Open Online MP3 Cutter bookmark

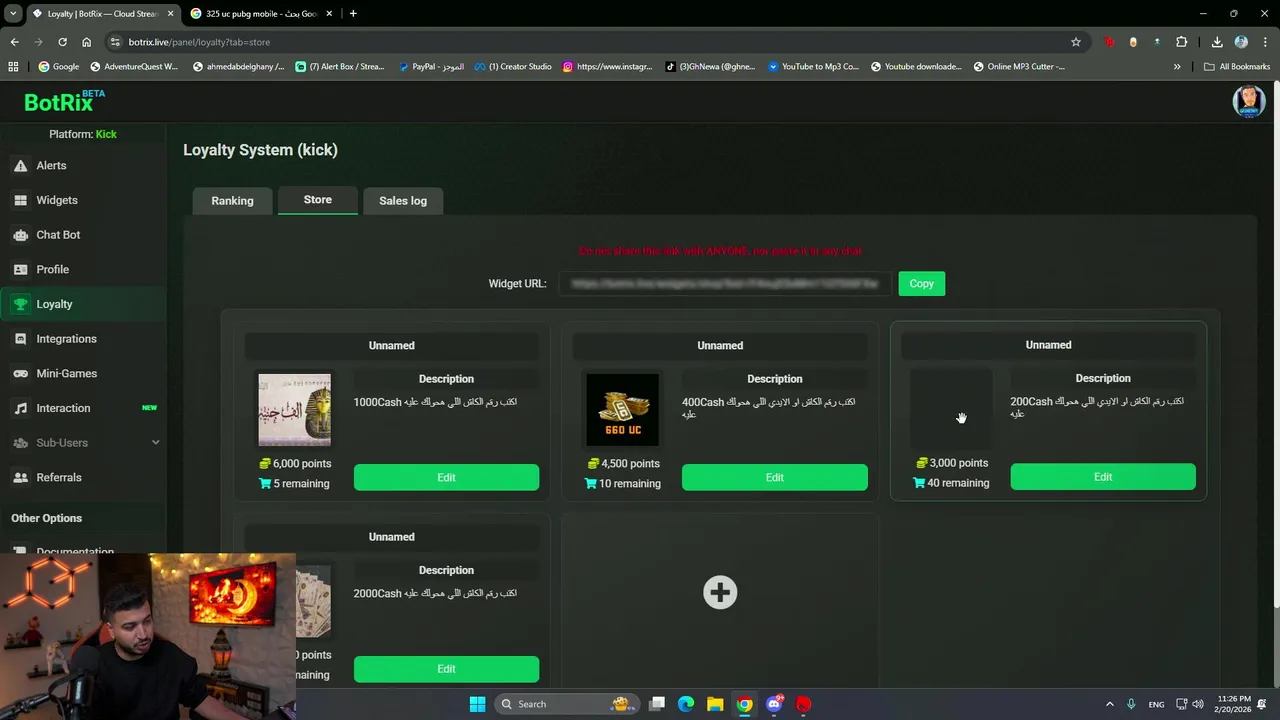click(x=1018, y=67)
